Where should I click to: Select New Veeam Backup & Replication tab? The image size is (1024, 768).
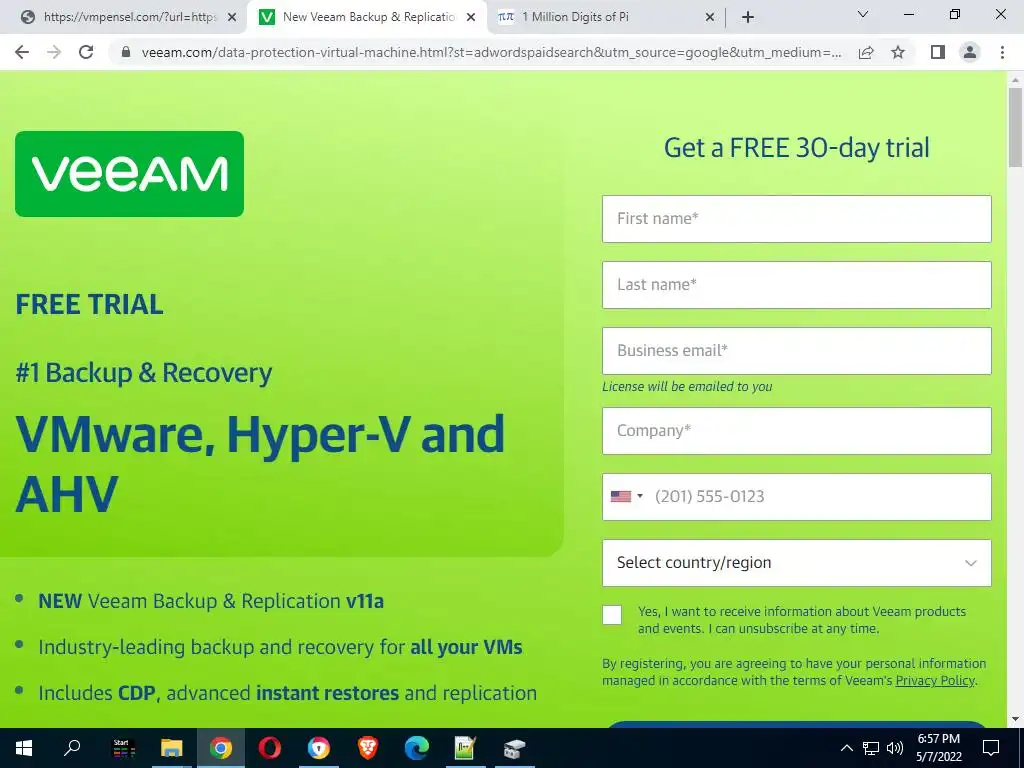point(366,17)
